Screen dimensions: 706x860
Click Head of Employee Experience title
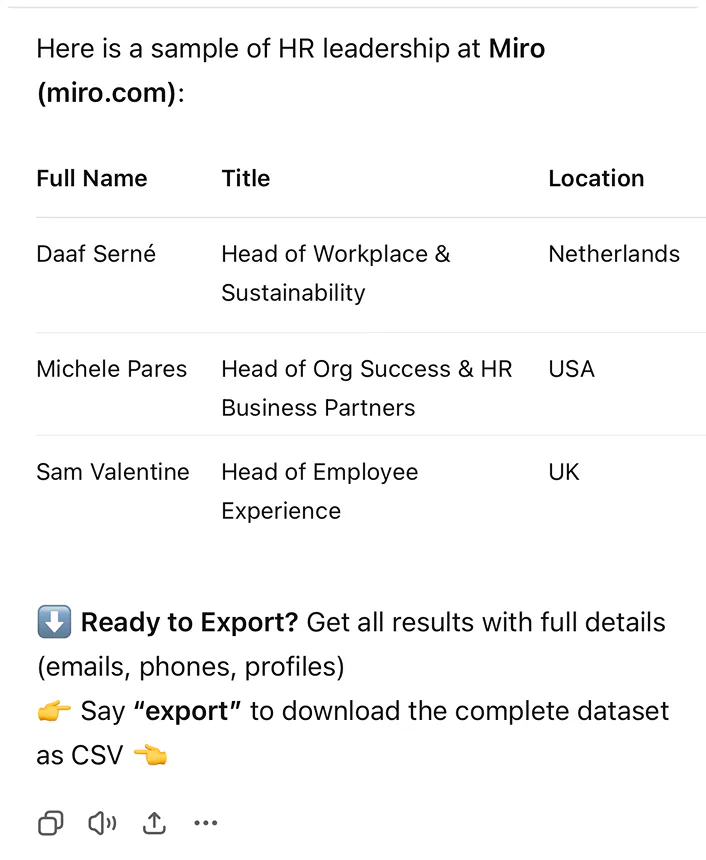coord(320,491)
